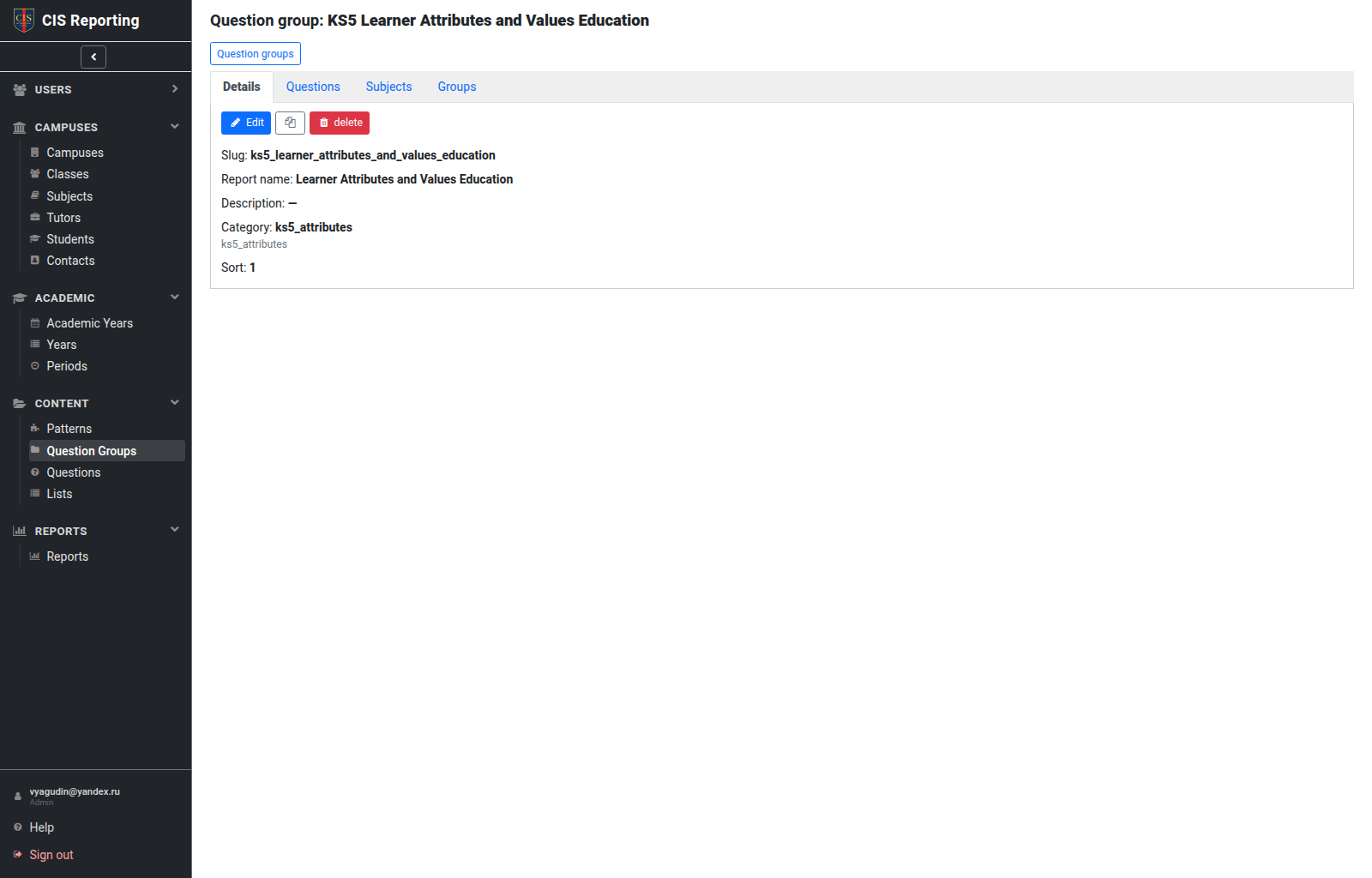This screenshot has height=878, width=1372.
Task: Click the blue Edit button
Action: click(x=246, y=123)
